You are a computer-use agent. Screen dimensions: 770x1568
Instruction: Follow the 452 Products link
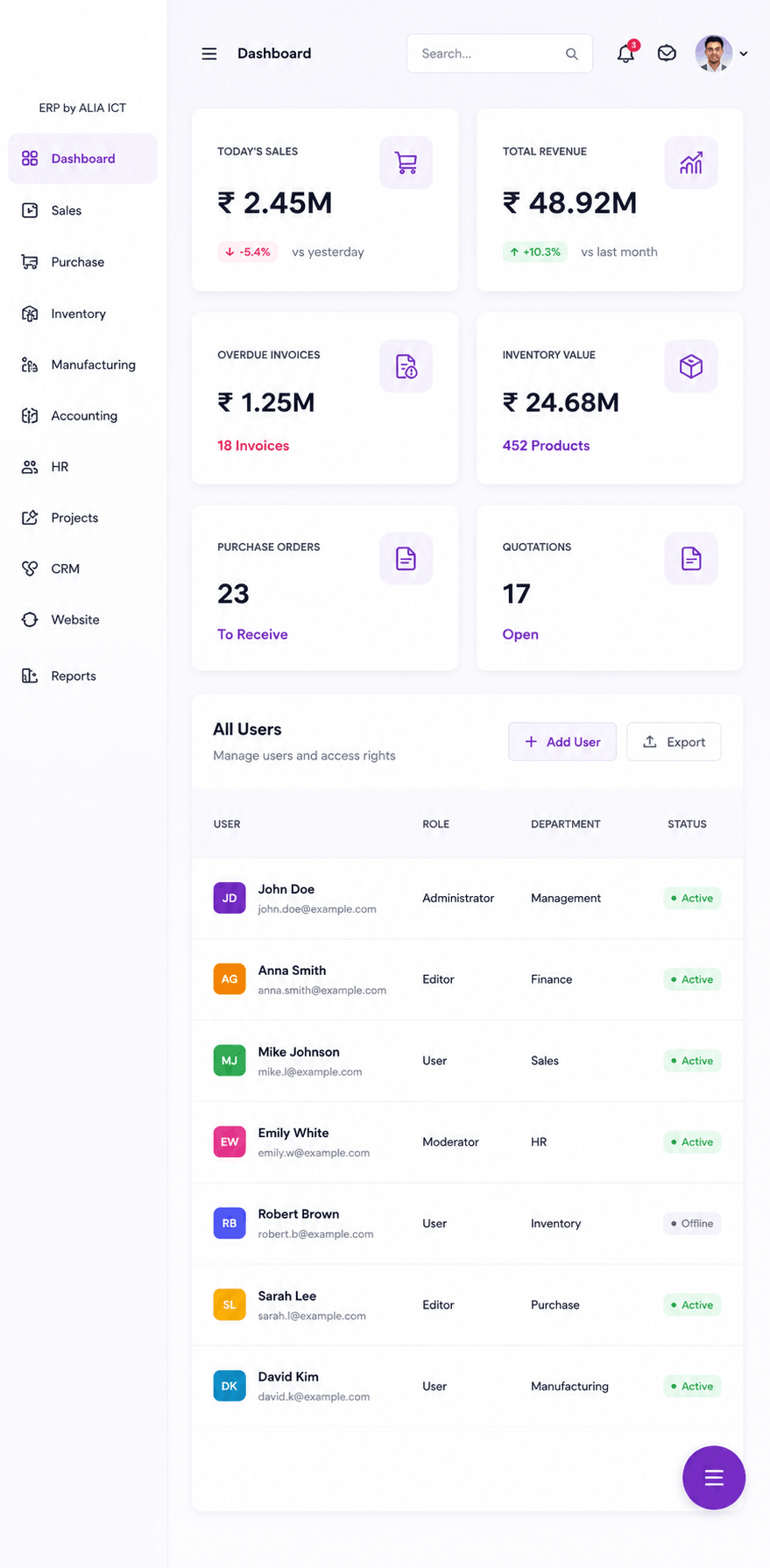546,446
